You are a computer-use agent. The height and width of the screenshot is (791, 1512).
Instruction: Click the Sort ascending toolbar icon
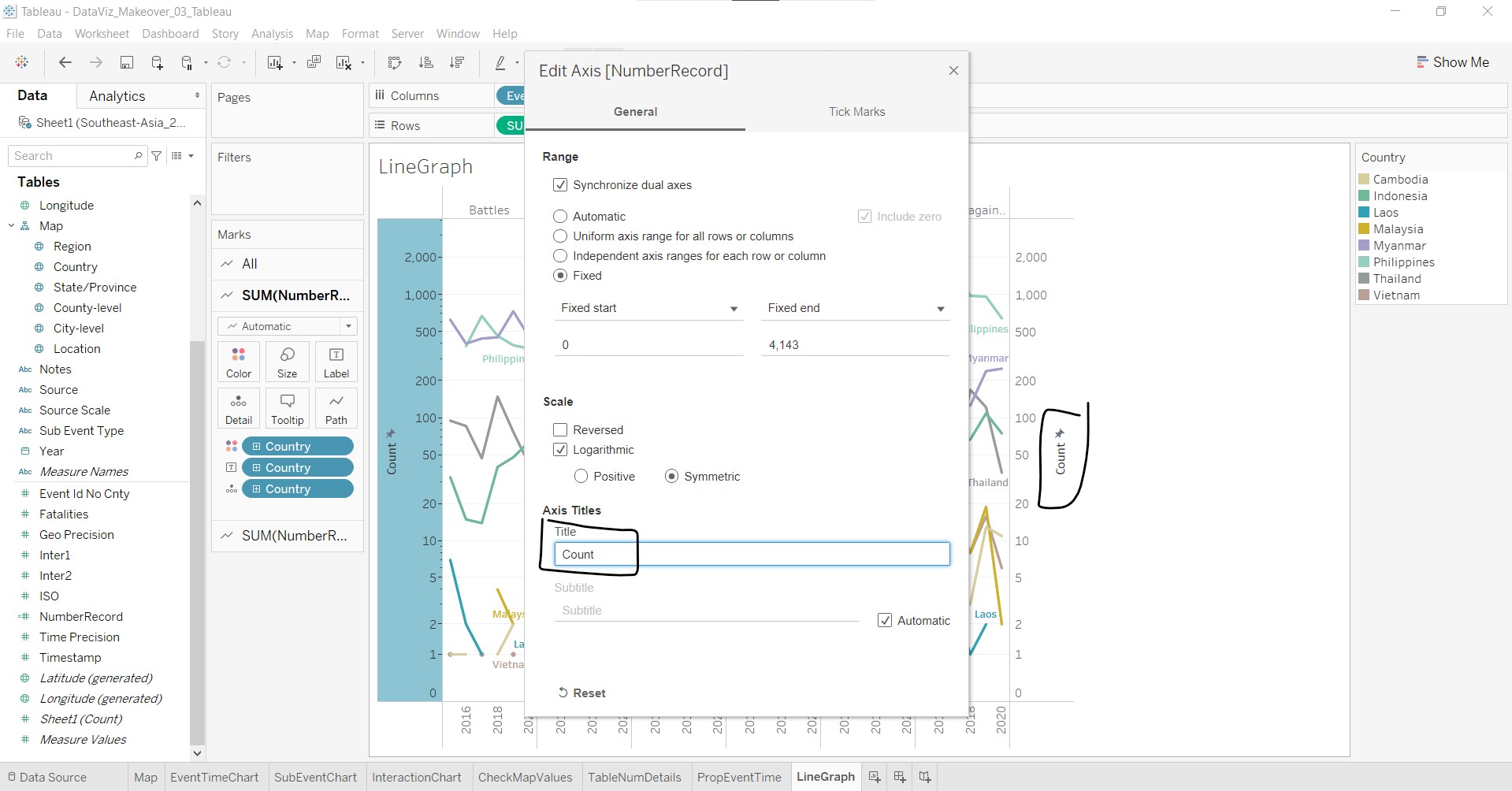point(425,63)
